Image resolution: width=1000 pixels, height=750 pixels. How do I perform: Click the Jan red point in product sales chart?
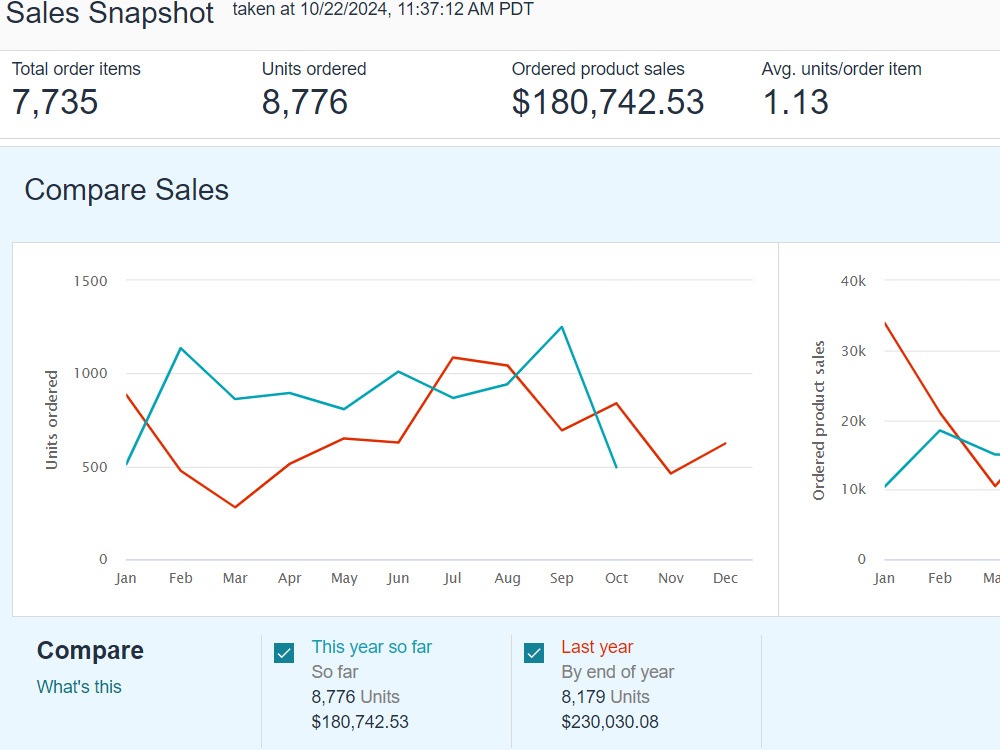click(x=886, y=324)
